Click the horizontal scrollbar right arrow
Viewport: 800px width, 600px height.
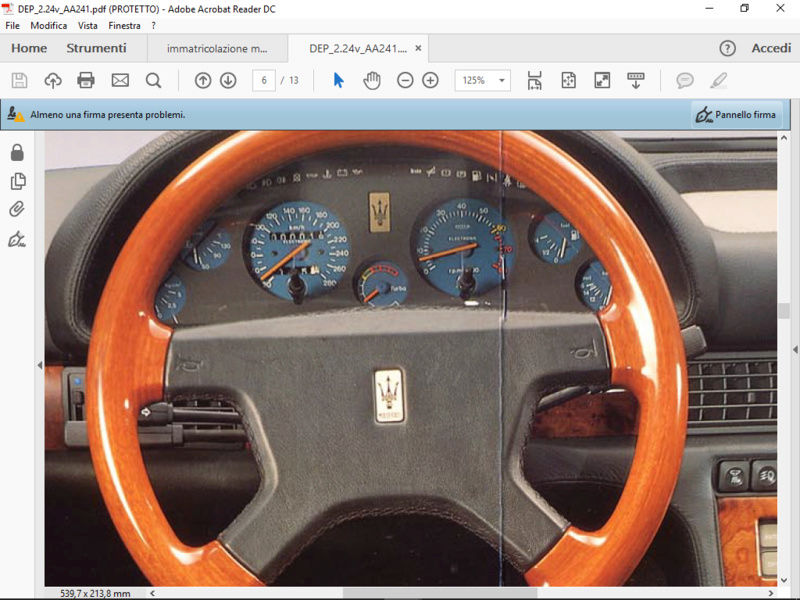[x=771, y=593]
